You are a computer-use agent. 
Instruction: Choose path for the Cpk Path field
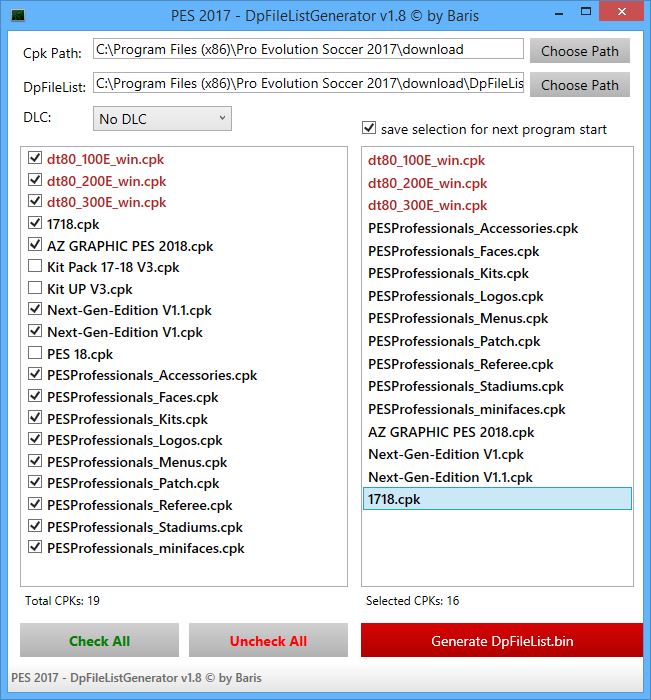[x=580, y=51]
